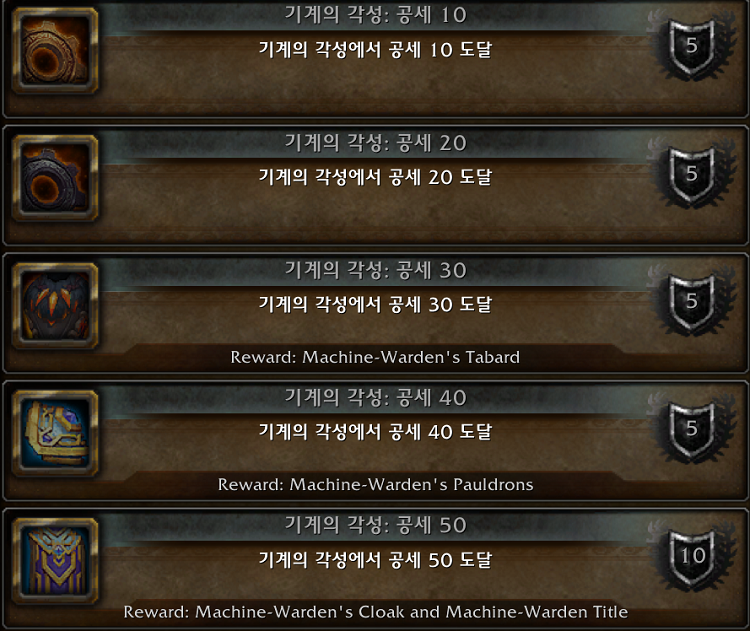Select the 기계의 각성: 공세 40 title
The height and width of the screenshot is (631, 750).
(x=375, y=398)
